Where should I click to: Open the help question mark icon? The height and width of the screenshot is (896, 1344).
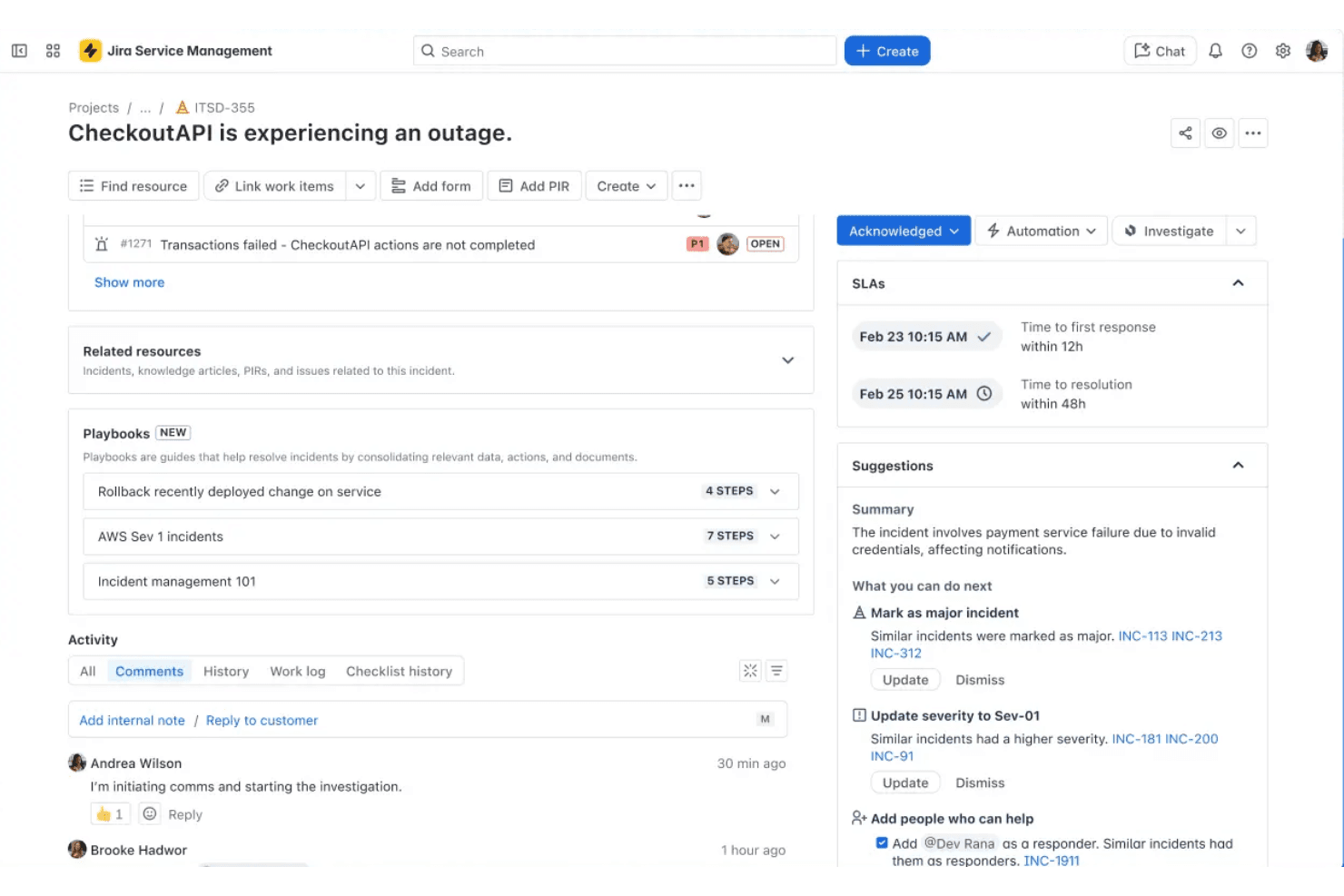[1250, 51]
